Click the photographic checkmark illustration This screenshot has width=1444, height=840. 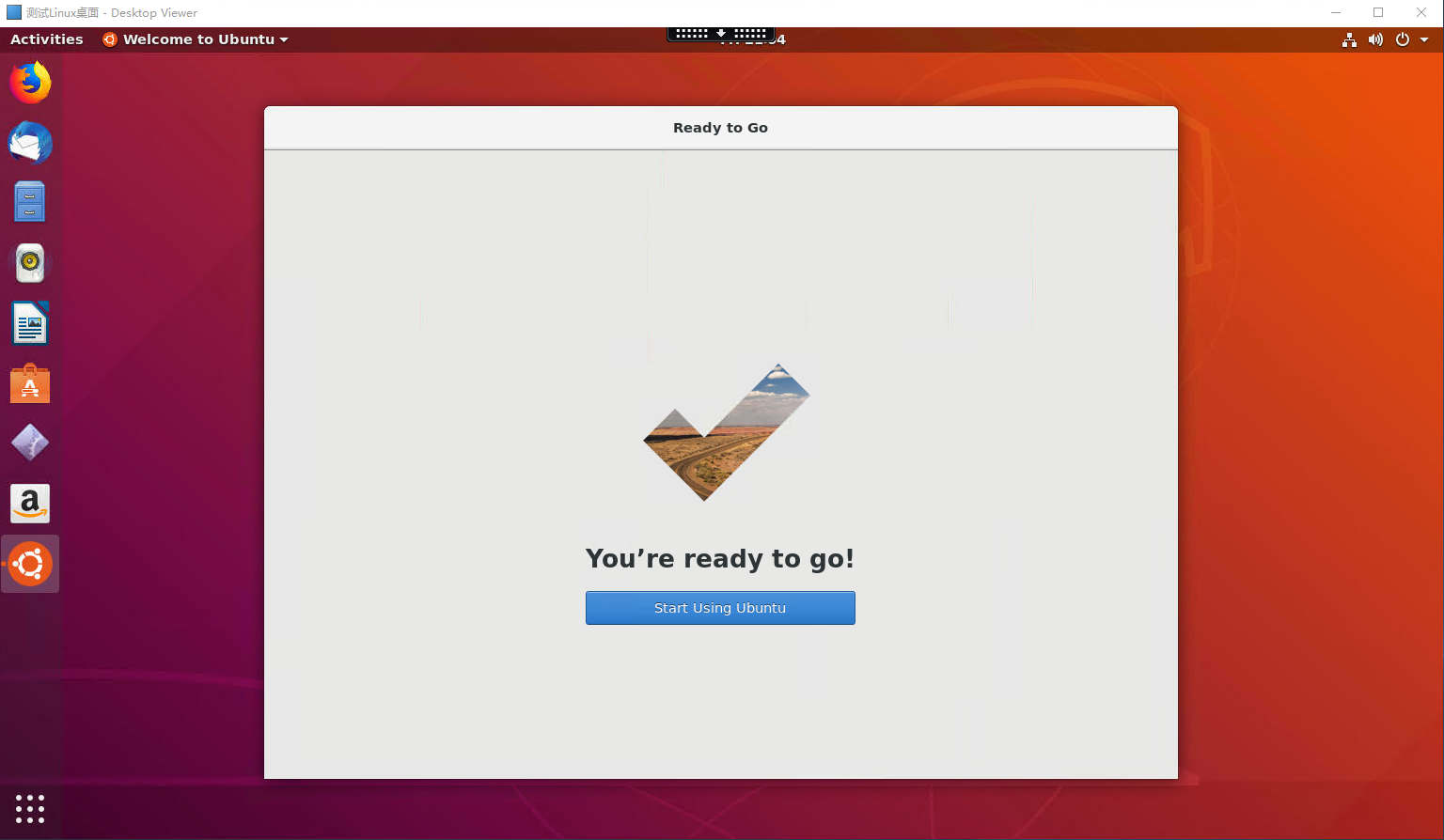[725, 433]
